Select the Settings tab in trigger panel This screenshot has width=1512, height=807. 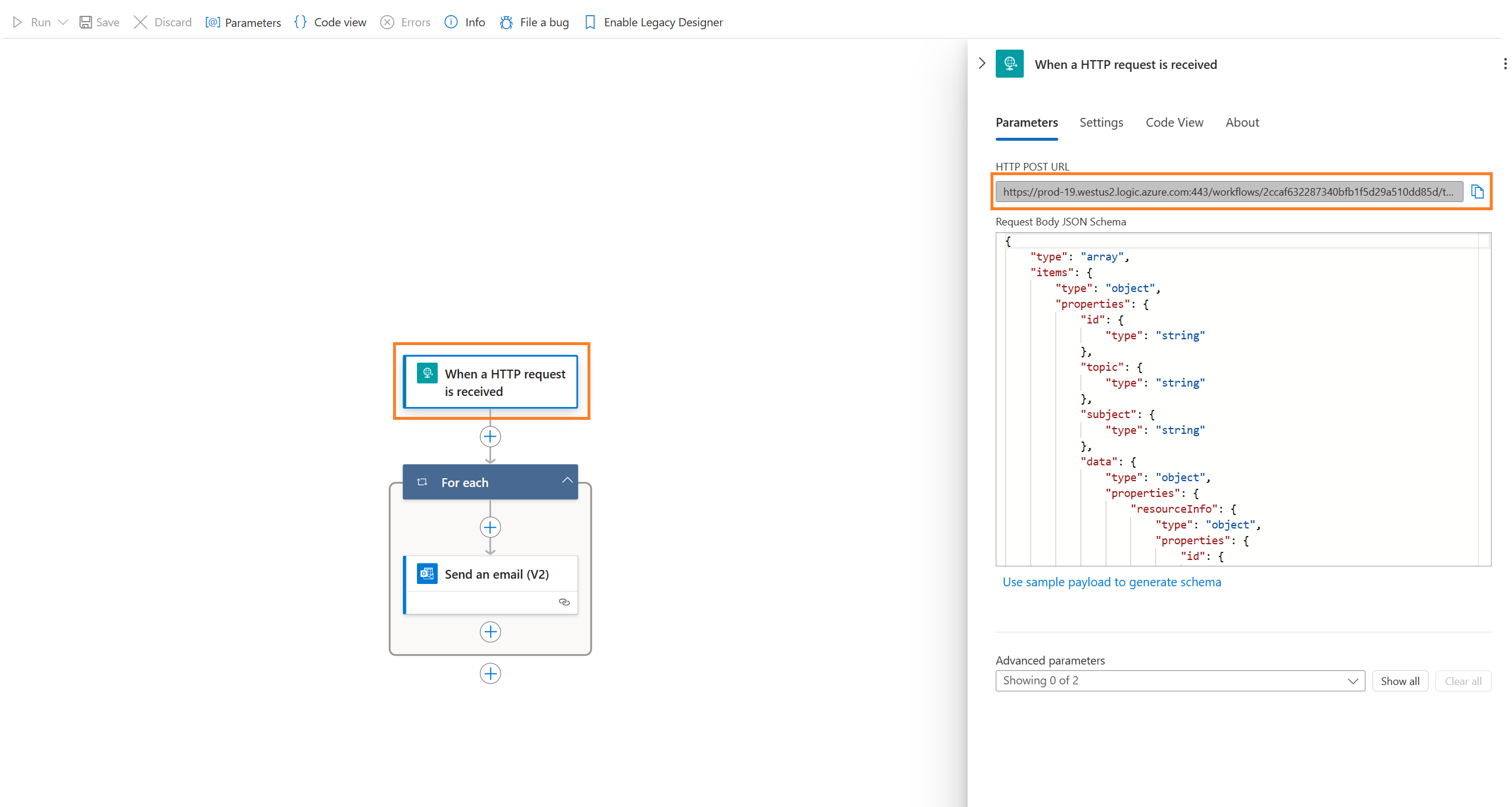(1101, 122)
